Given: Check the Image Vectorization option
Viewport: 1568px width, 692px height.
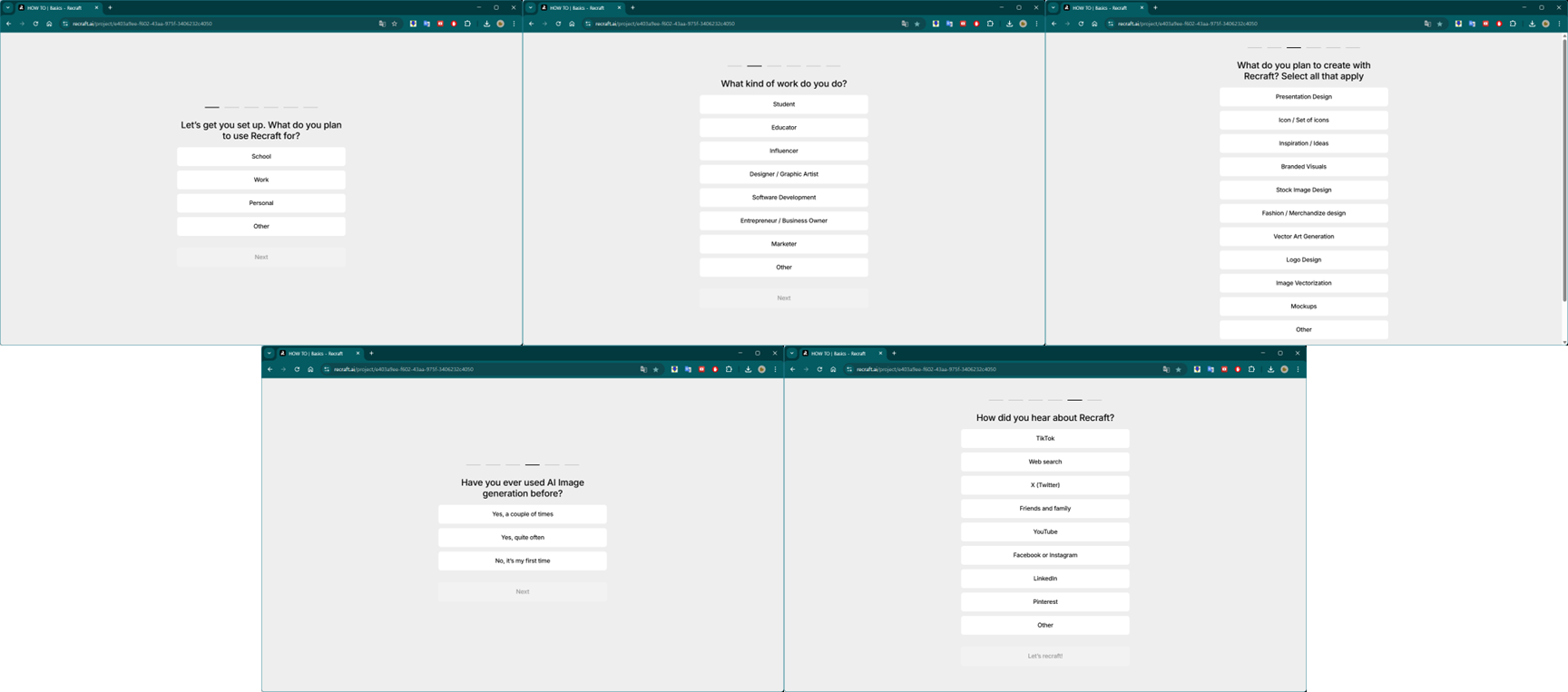Looking at the screenshot, I should 1304,283.
